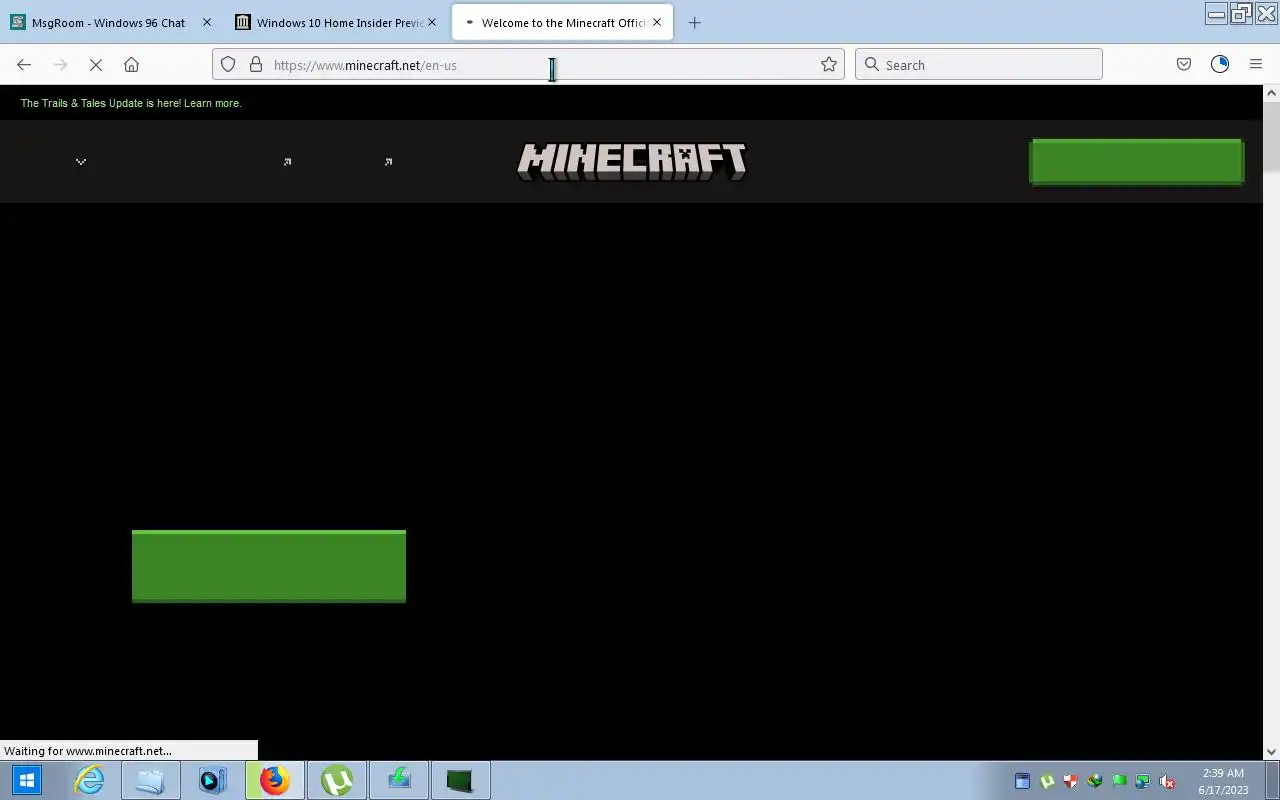Open the Windows Start button
1280x800 pixels.
click(x=27, y=780)
